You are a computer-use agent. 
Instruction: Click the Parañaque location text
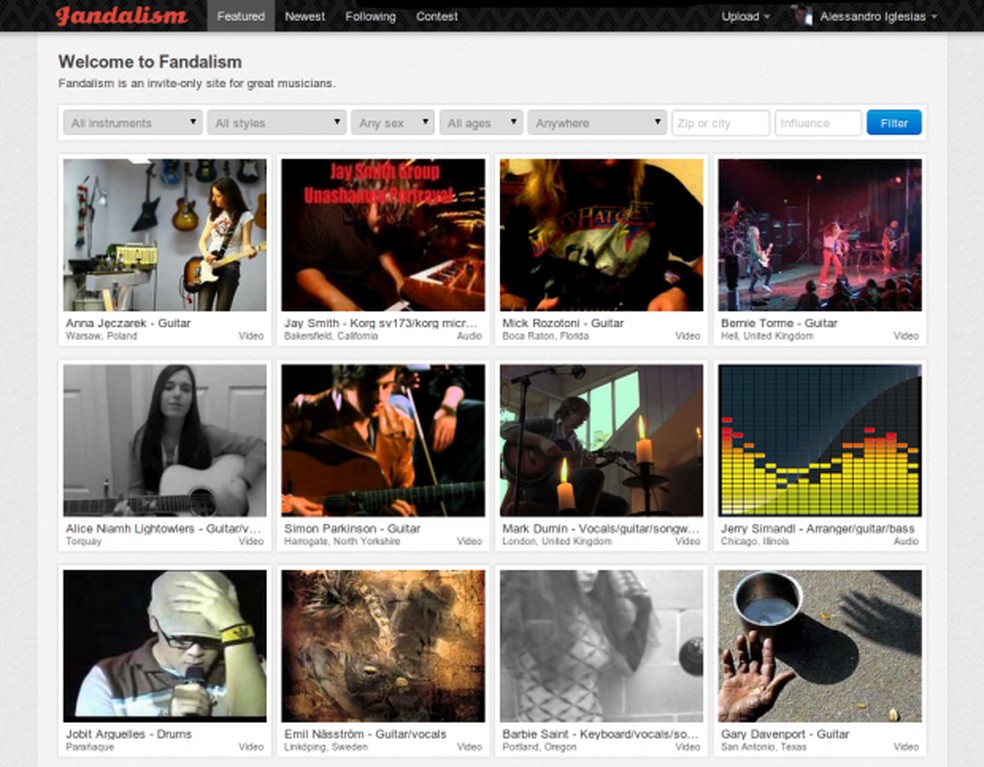tap(90, 748)
